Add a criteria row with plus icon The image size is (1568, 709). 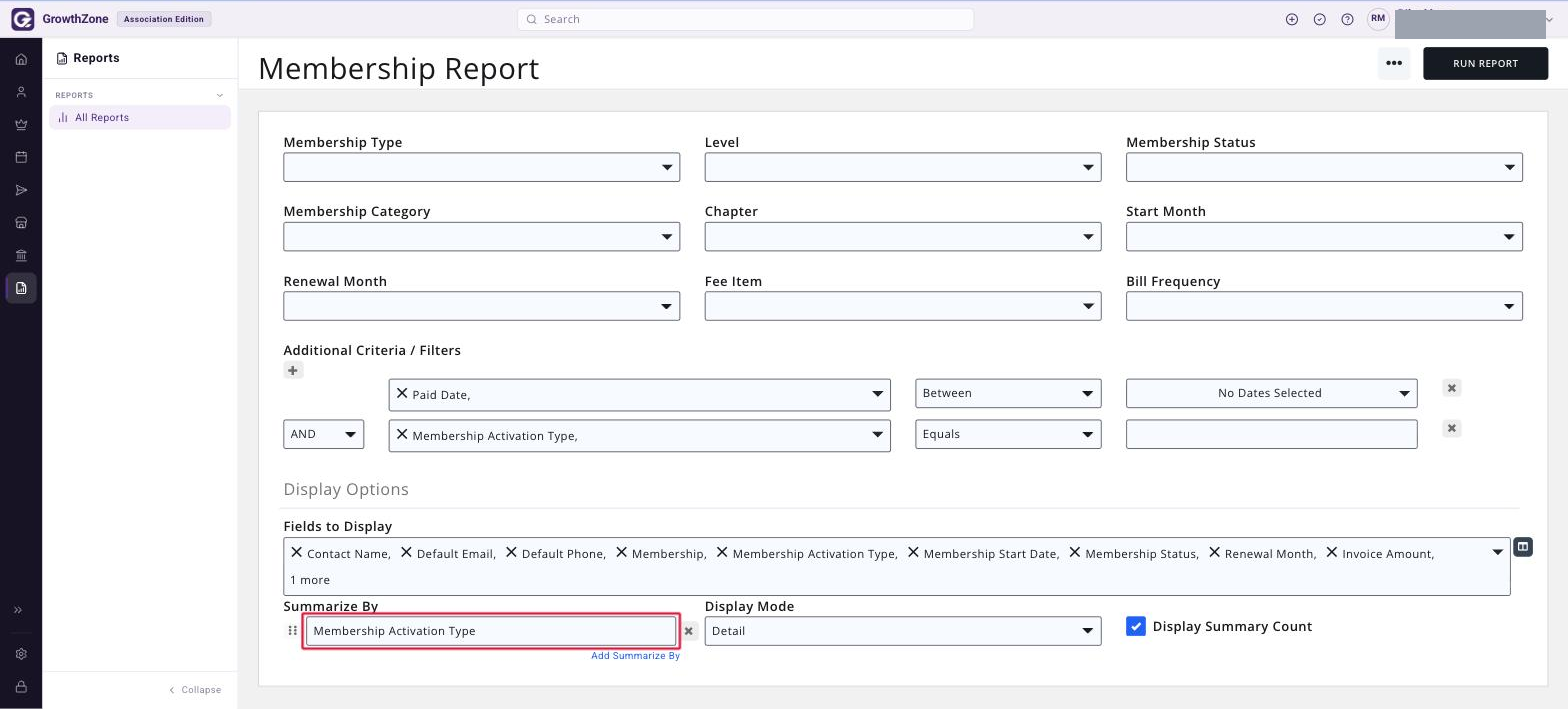tap(293, 371)
